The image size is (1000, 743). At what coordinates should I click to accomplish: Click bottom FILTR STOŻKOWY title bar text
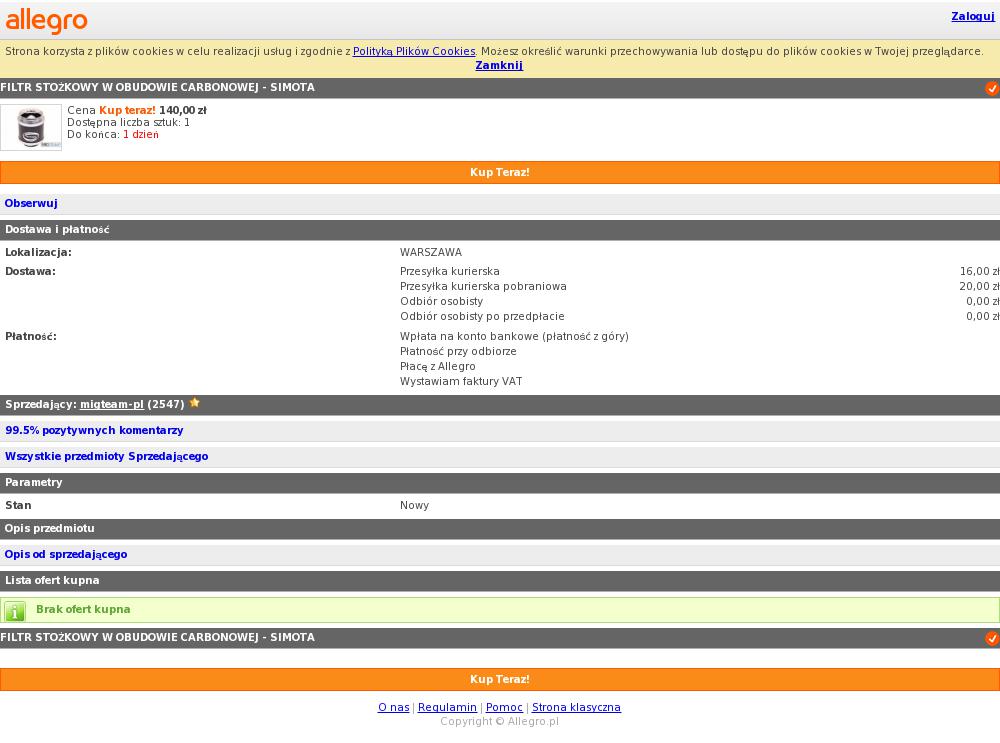pos(158,637)
